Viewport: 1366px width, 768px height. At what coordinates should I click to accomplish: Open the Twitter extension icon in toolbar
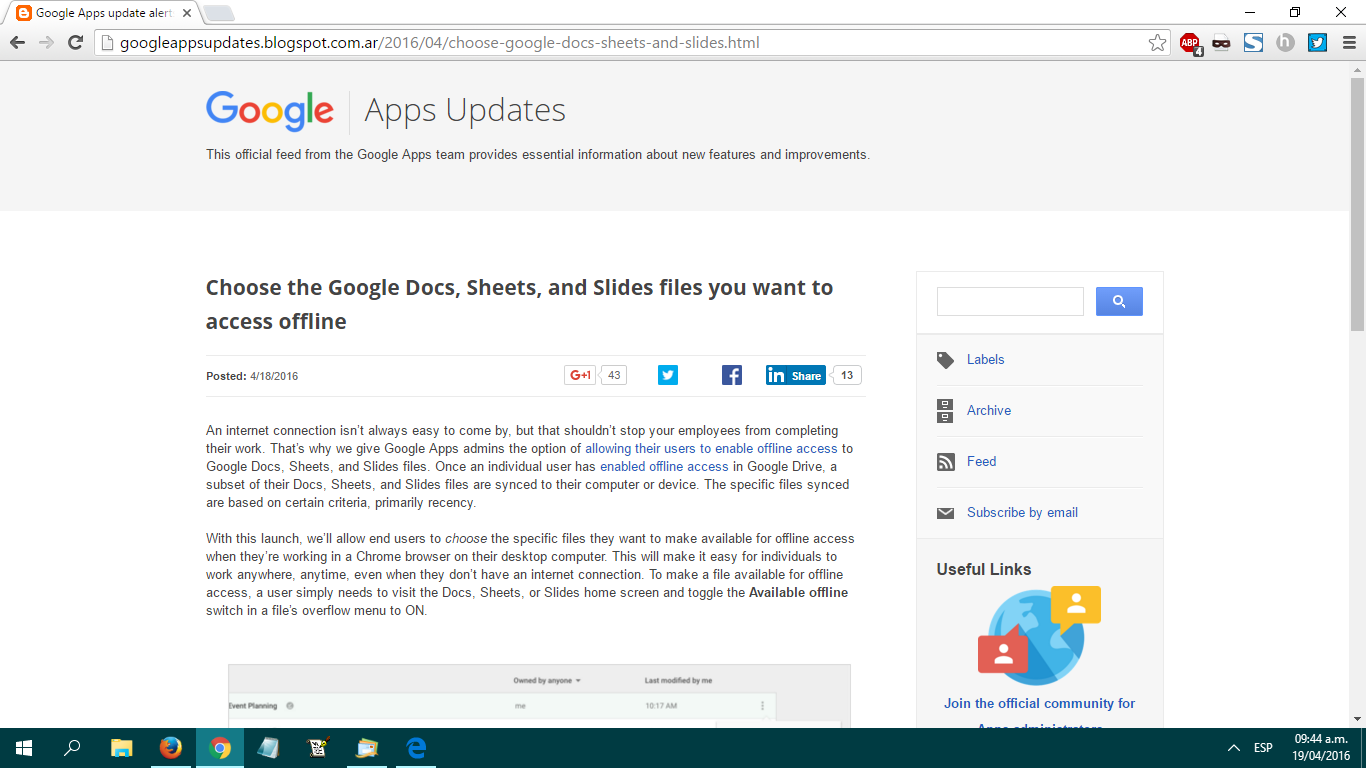coord(1317,42)
